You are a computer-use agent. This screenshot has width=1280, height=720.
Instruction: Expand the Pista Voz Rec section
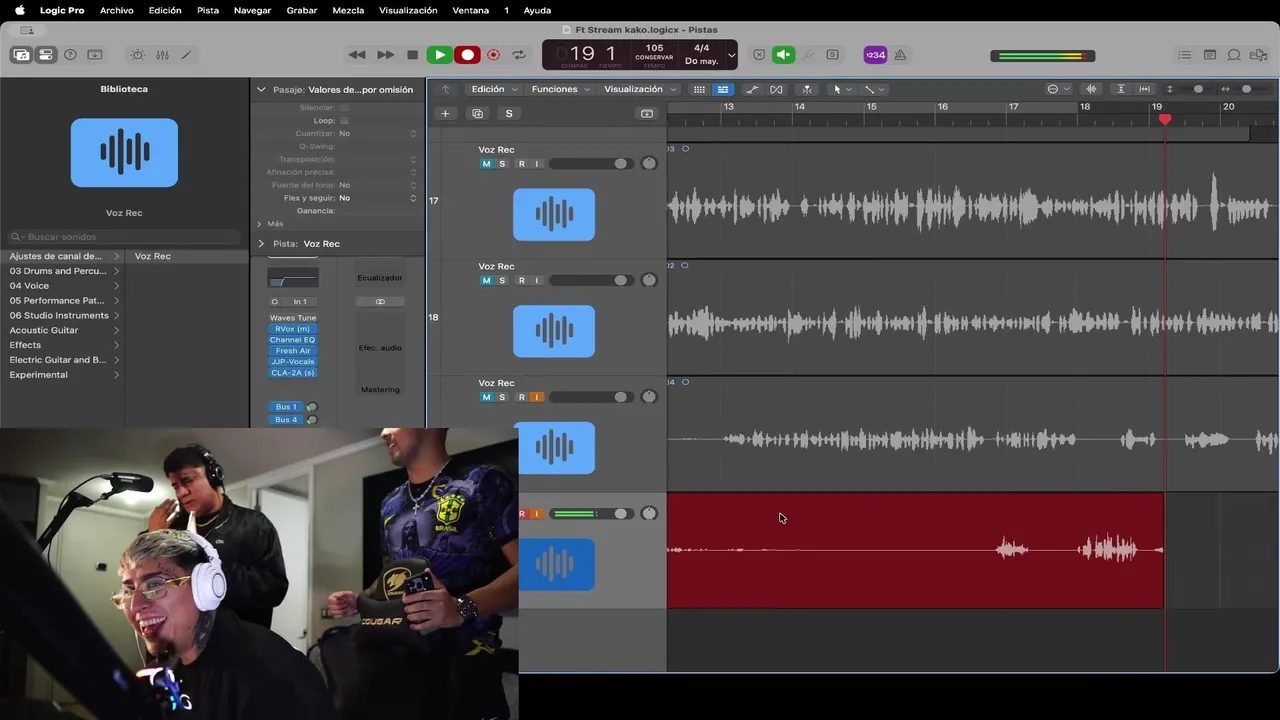point(261,243)
